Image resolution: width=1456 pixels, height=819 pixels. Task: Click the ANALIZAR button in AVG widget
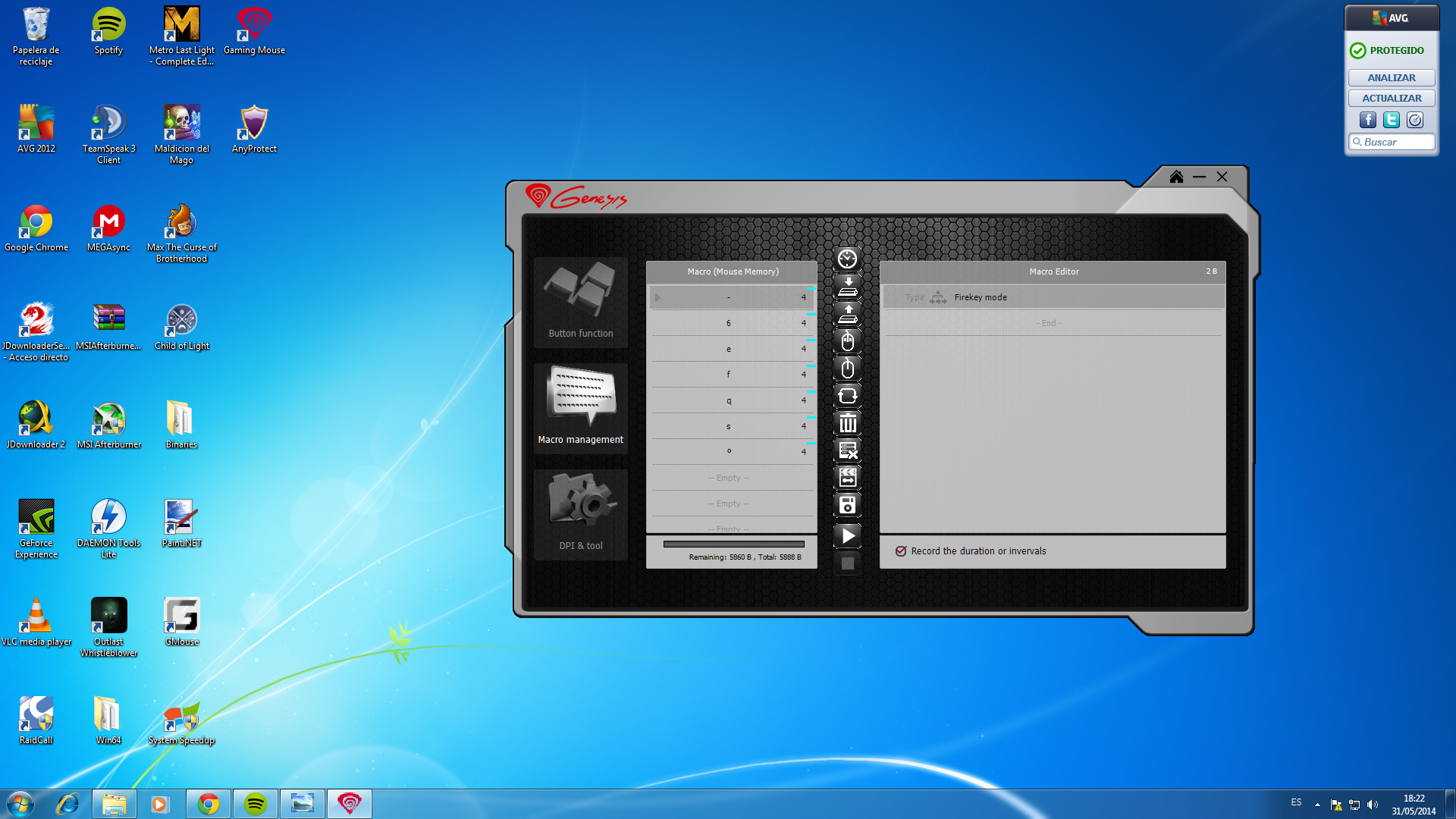coord(1391,77)
